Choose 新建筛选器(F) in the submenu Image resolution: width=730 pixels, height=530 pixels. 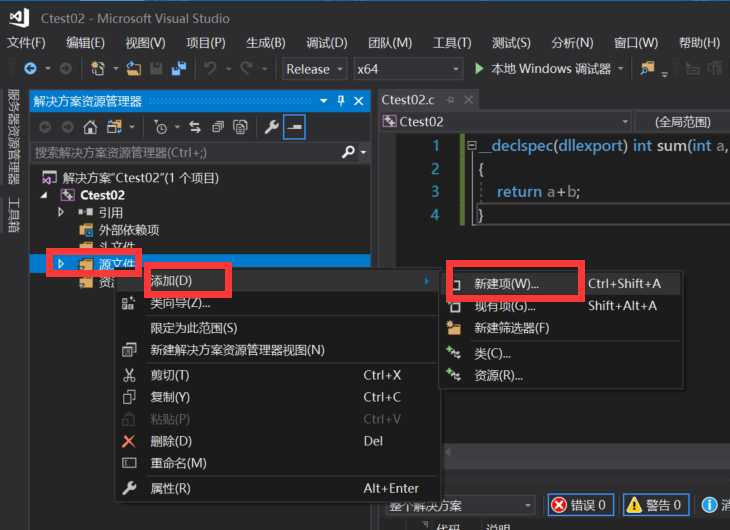(561, 328)
